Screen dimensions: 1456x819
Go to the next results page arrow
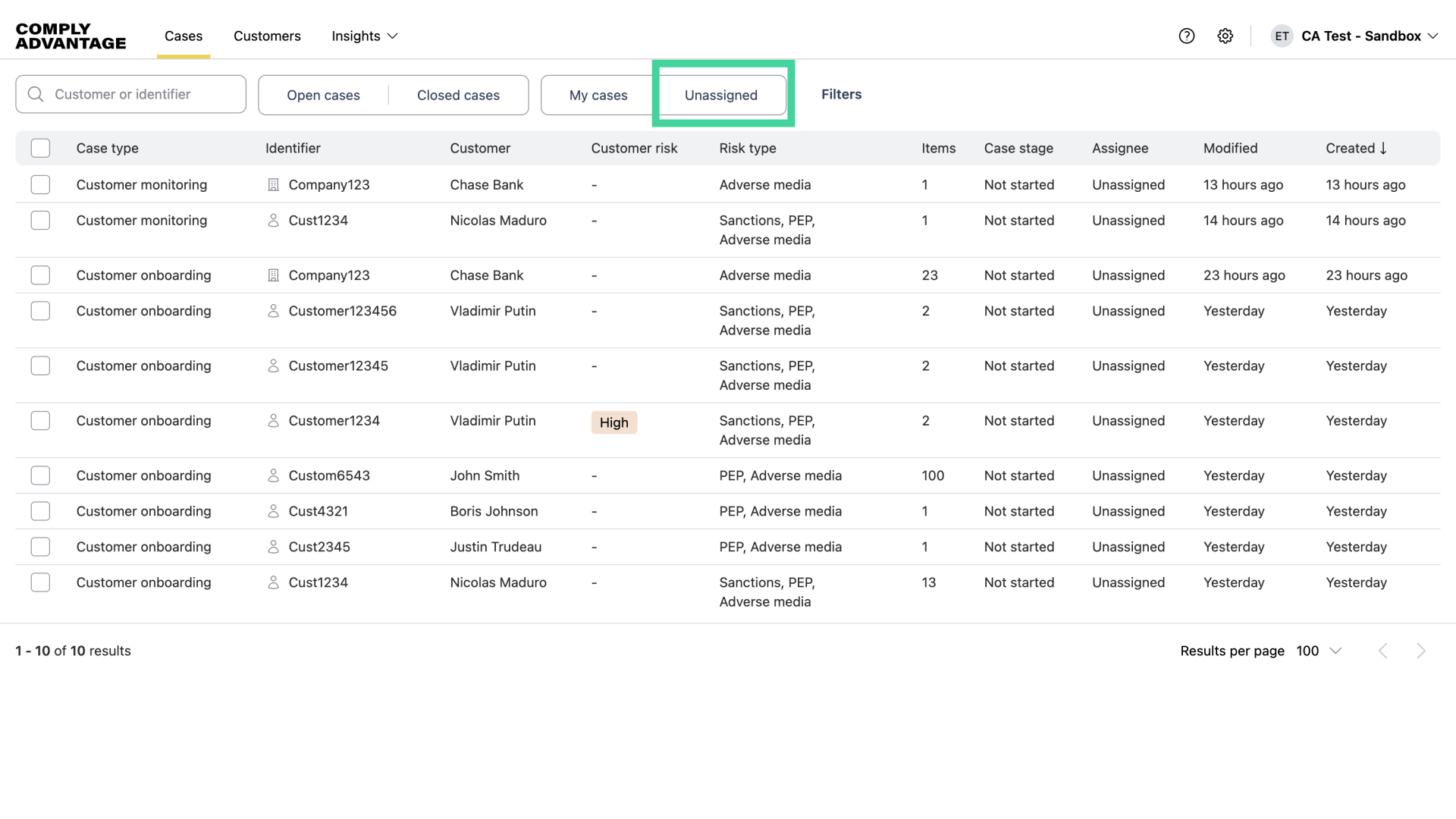pos(1421,651)
